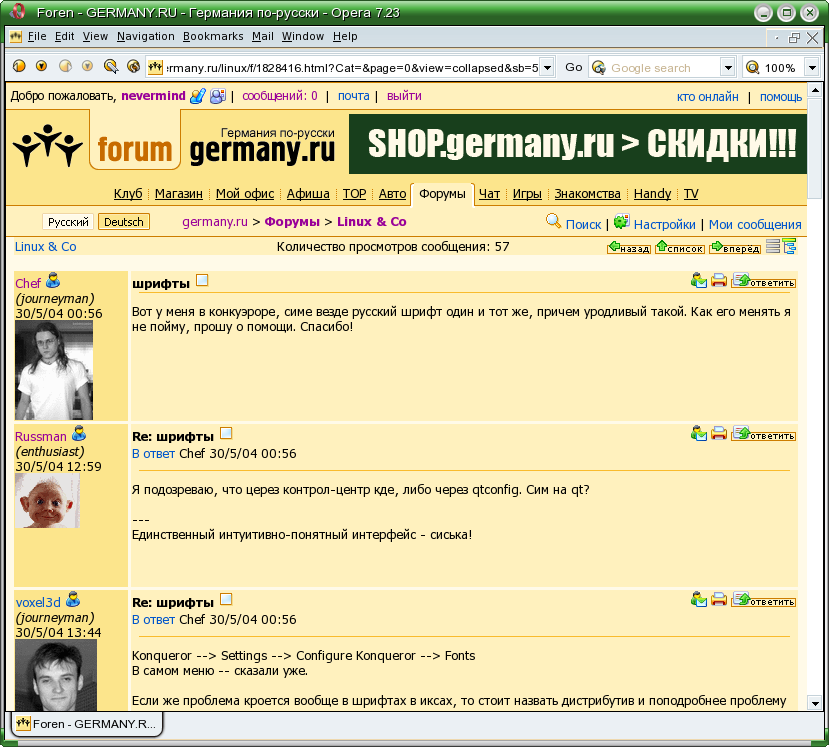Click the green gear settings icon
829x747 pixels.
coord(622,221)
